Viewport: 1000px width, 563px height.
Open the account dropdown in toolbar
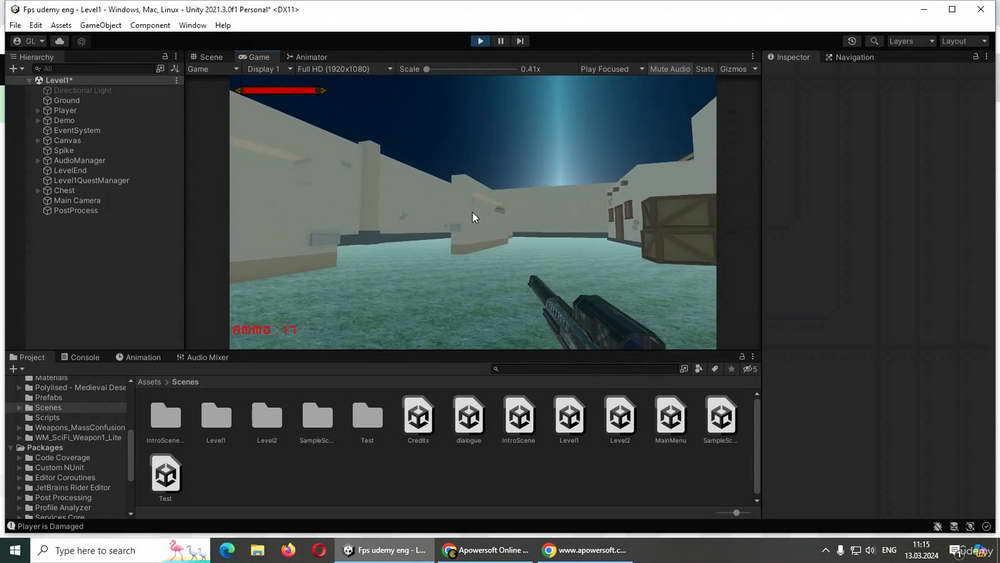point(29,41)
